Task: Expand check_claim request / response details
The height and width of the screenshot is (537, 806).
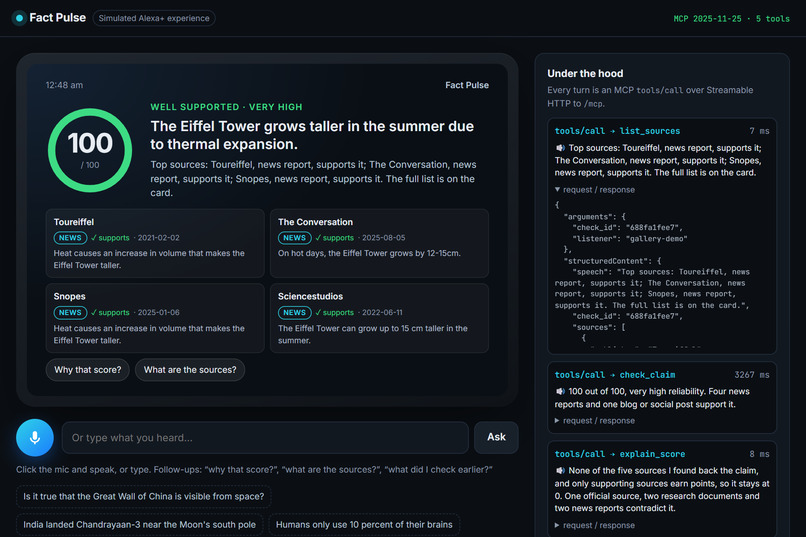Action: (x=595, y=421)
